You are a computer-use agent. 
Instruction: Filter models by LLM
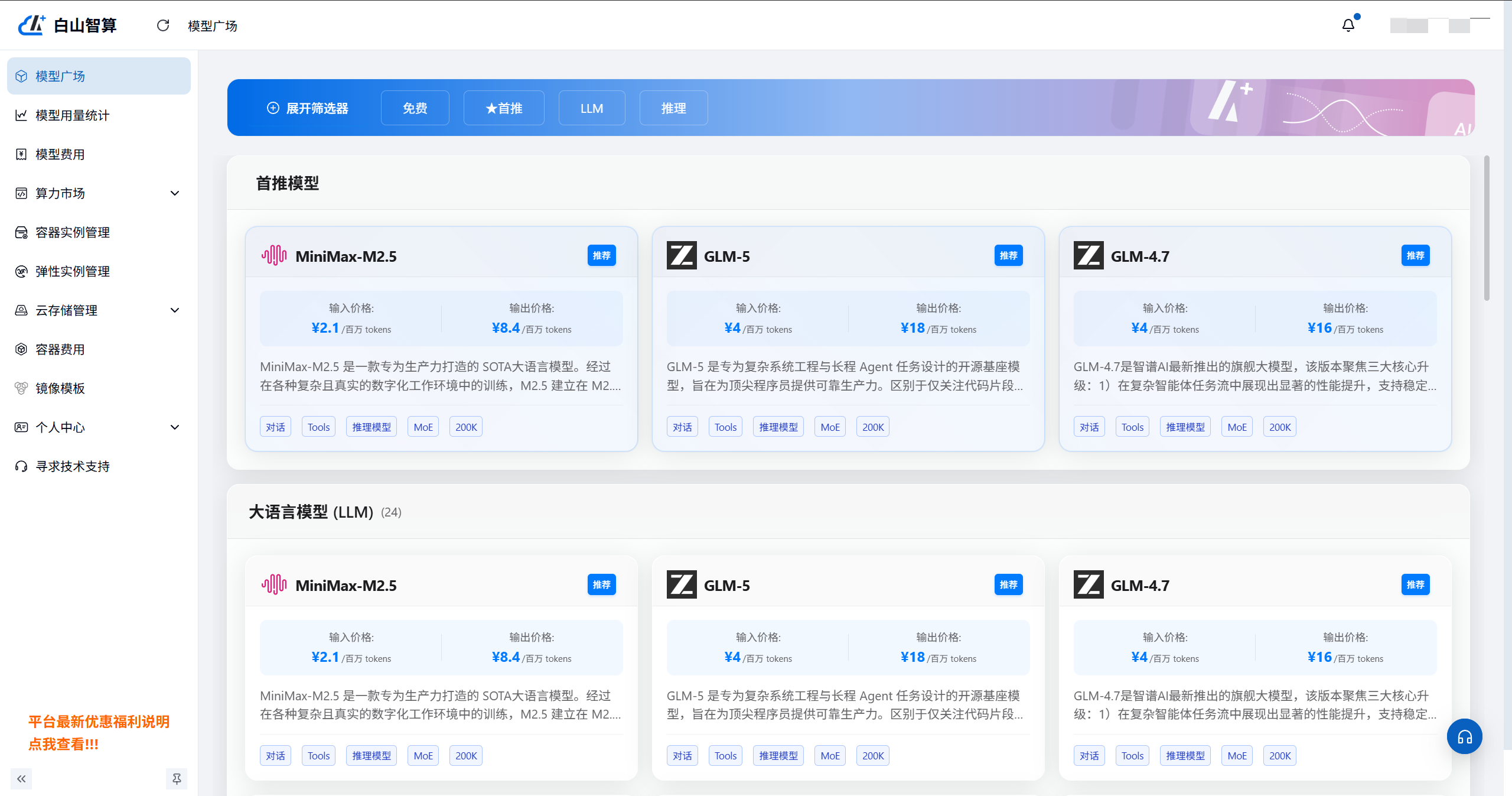(592, 108)
